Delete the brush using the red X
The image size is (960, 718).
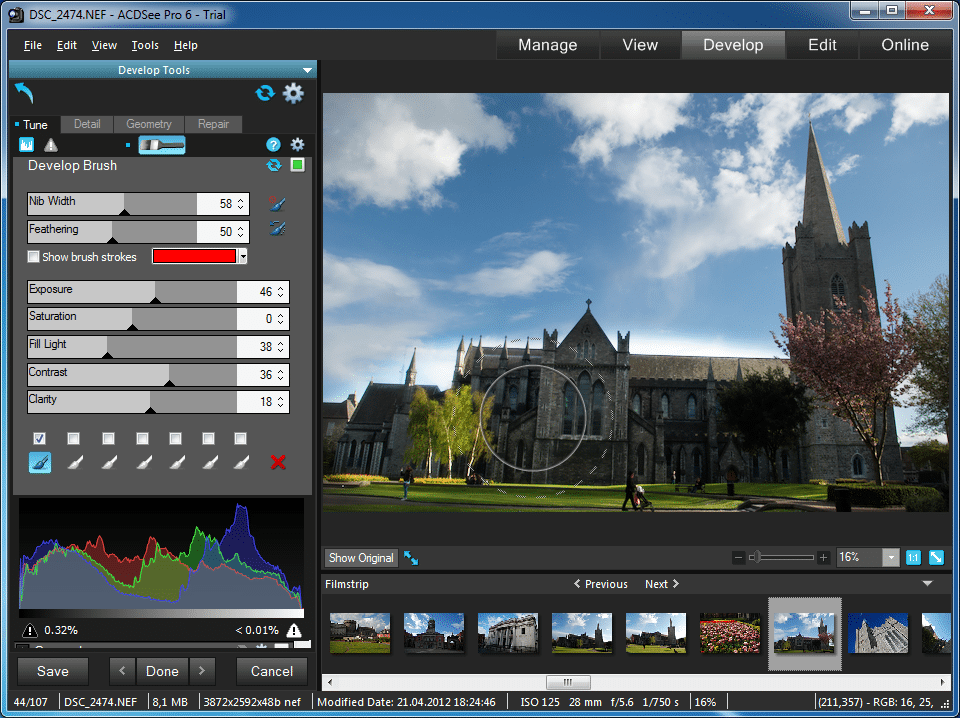(x=278, y=462)
